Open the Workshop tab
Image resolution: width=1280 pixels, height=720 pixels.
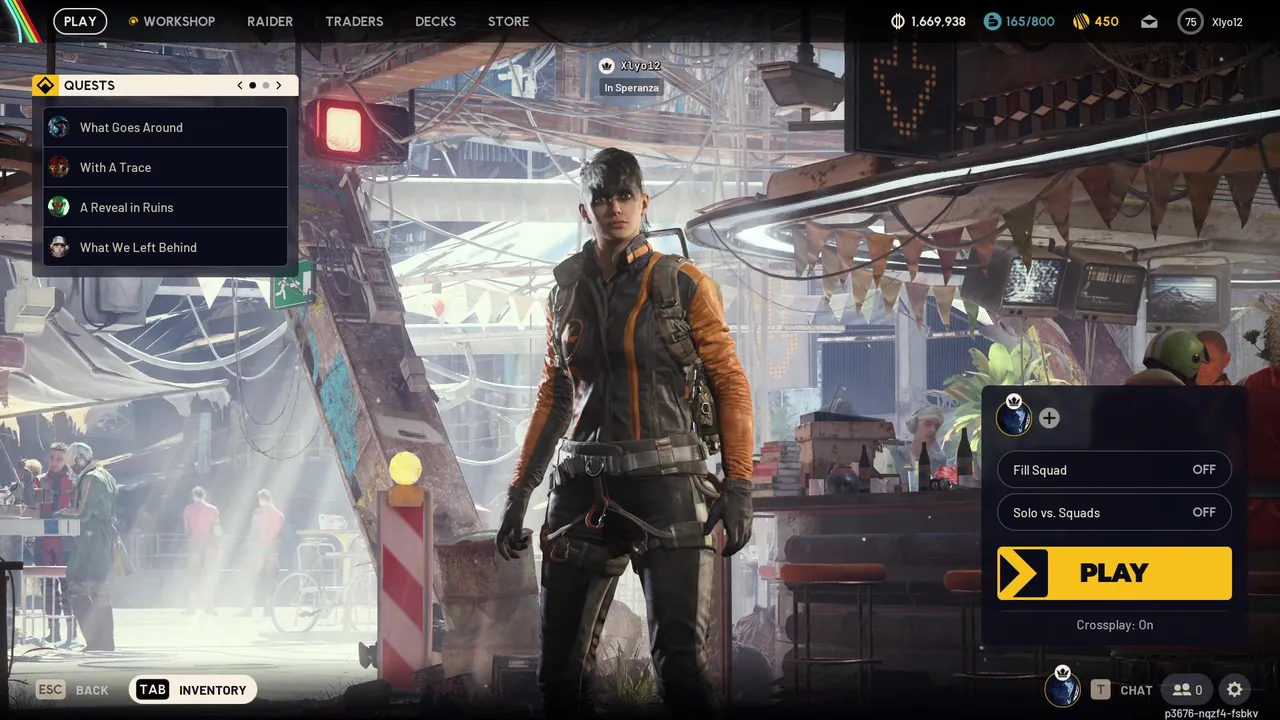171,21
